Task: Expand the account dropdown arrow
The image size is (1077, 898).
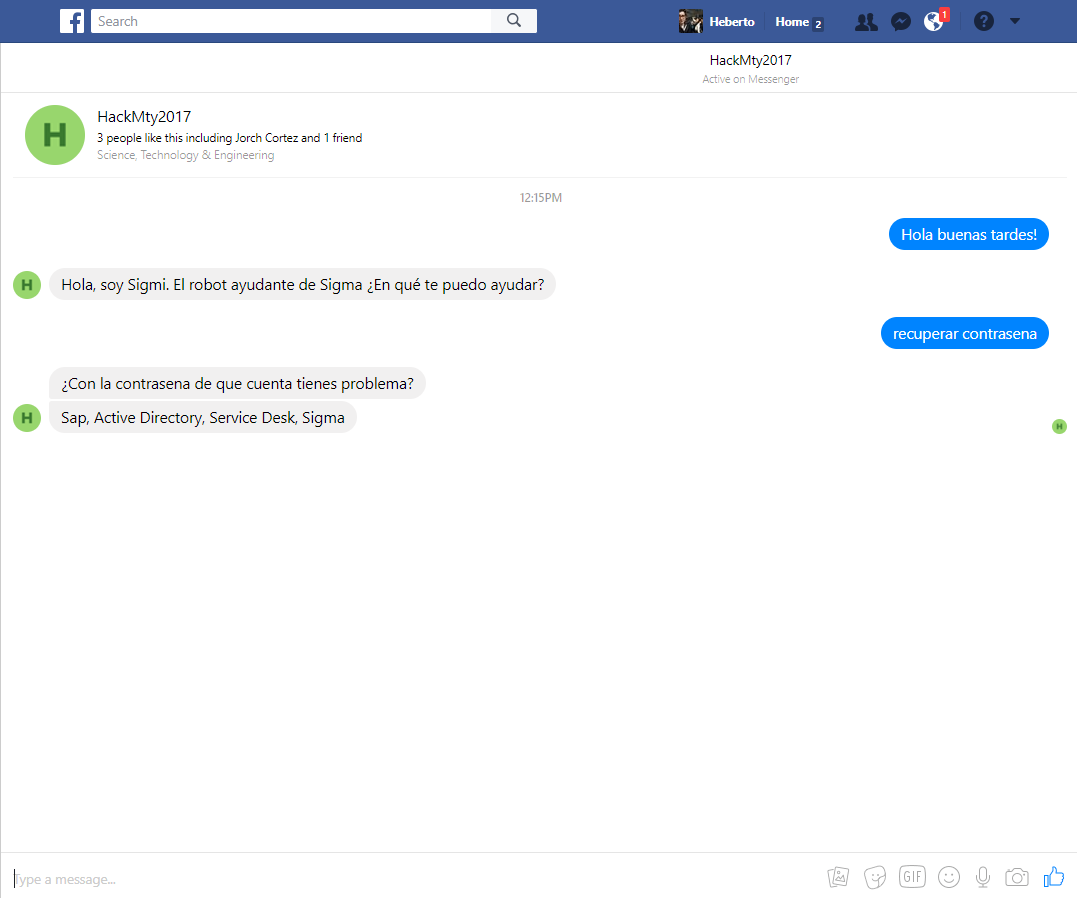Action: pyautogui.click(x=1014, y=21)
